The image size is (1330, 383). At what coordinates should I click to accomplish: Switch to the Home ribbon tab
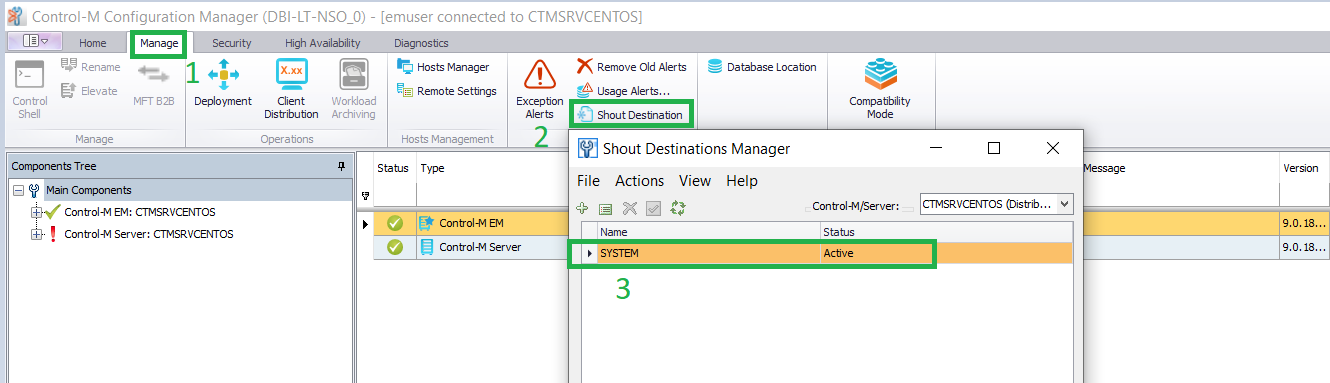(93, 43)
